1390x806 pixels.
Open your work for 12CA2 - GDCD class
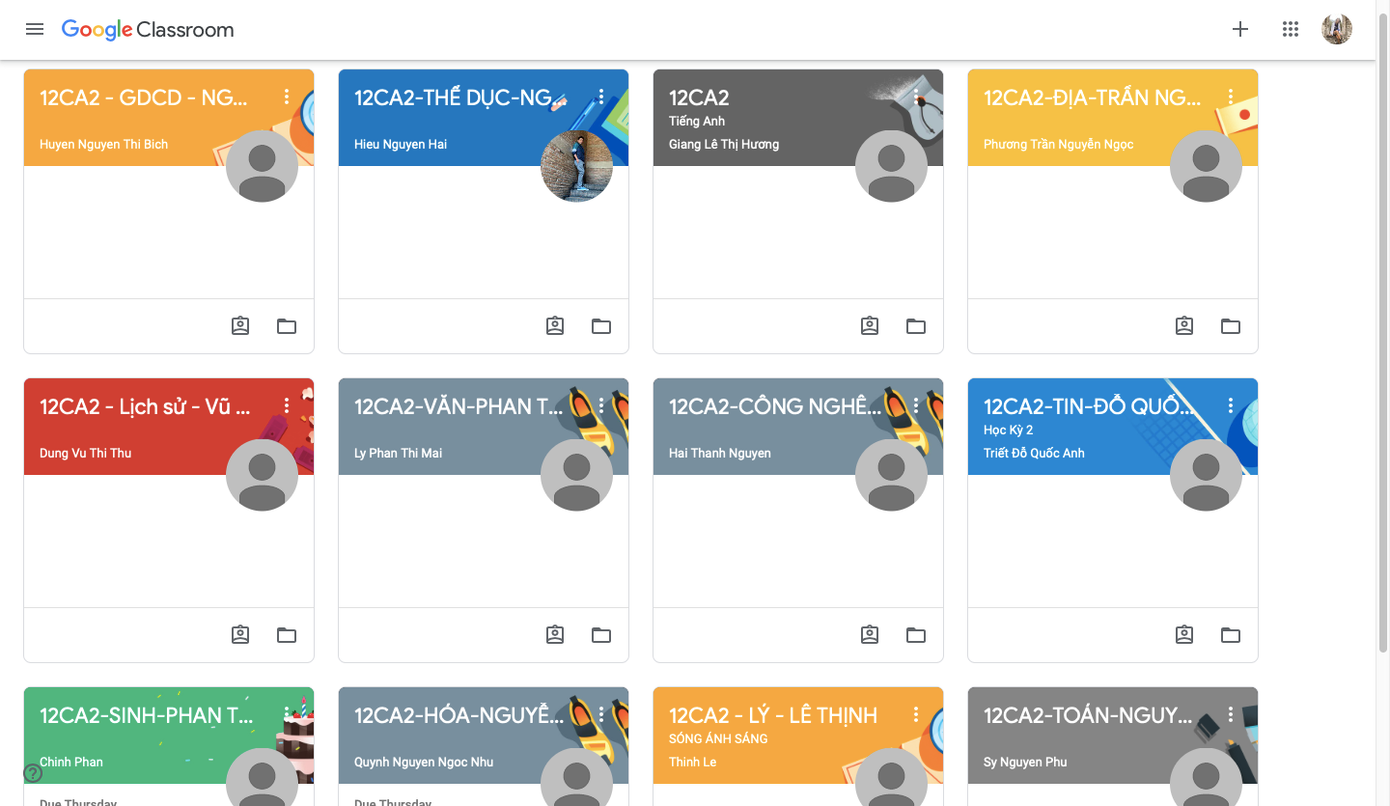point(240,326)
